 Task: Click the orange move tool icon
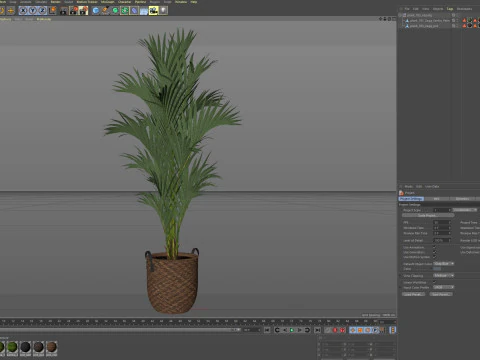tap(11, 11)
